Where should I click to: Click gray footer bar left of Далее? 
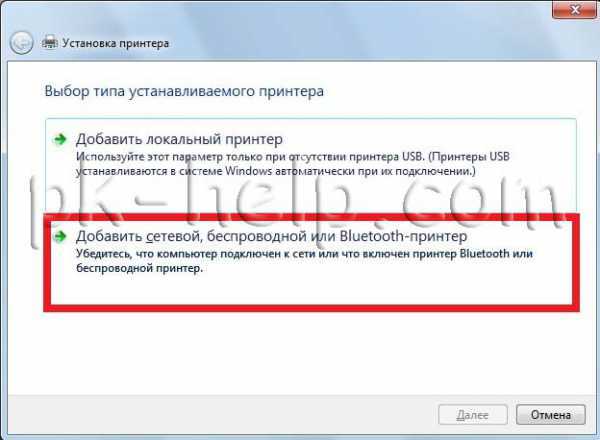click(x=222, y=415)
